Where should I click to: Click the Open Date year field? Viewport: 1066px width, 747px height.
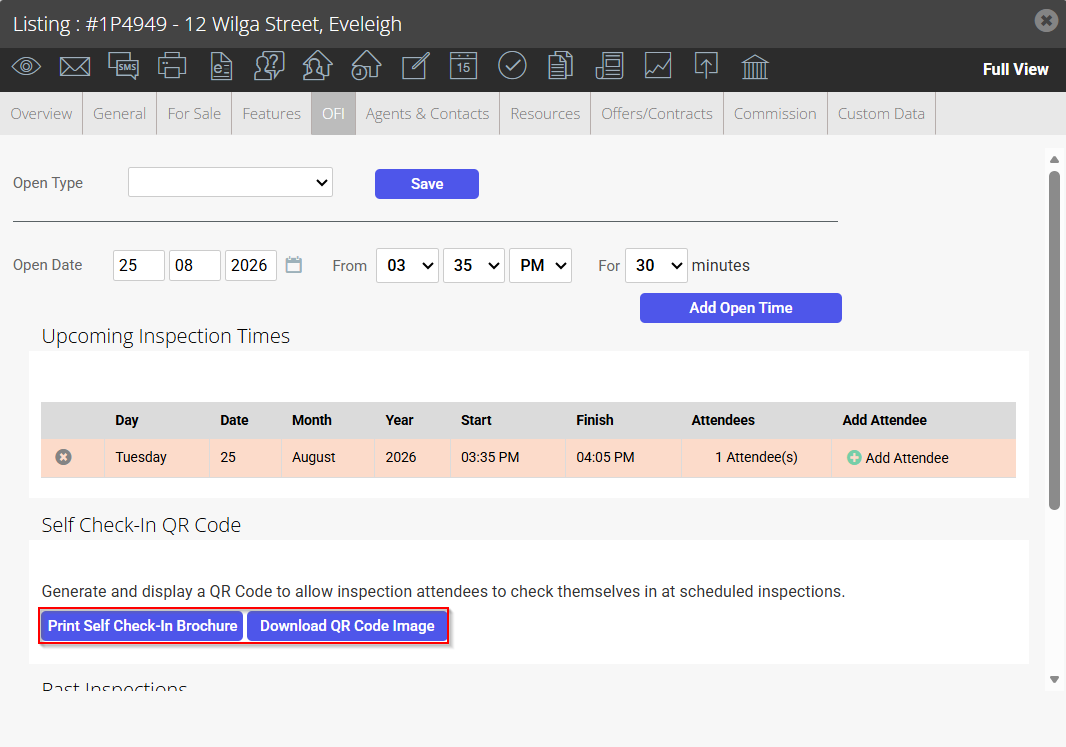click(251, 265)
